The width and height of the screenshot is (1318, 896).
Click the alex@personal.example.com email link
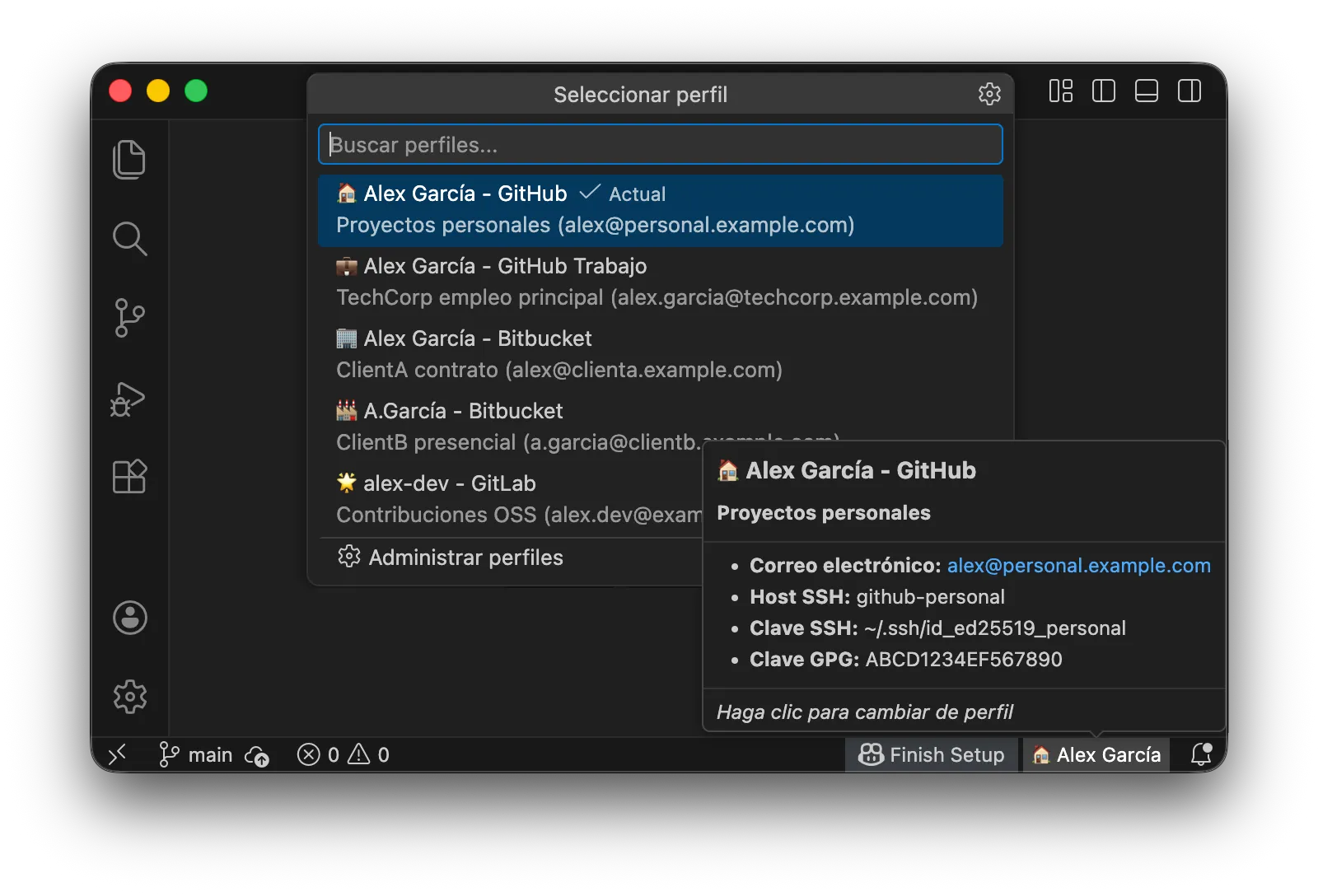1078,566
